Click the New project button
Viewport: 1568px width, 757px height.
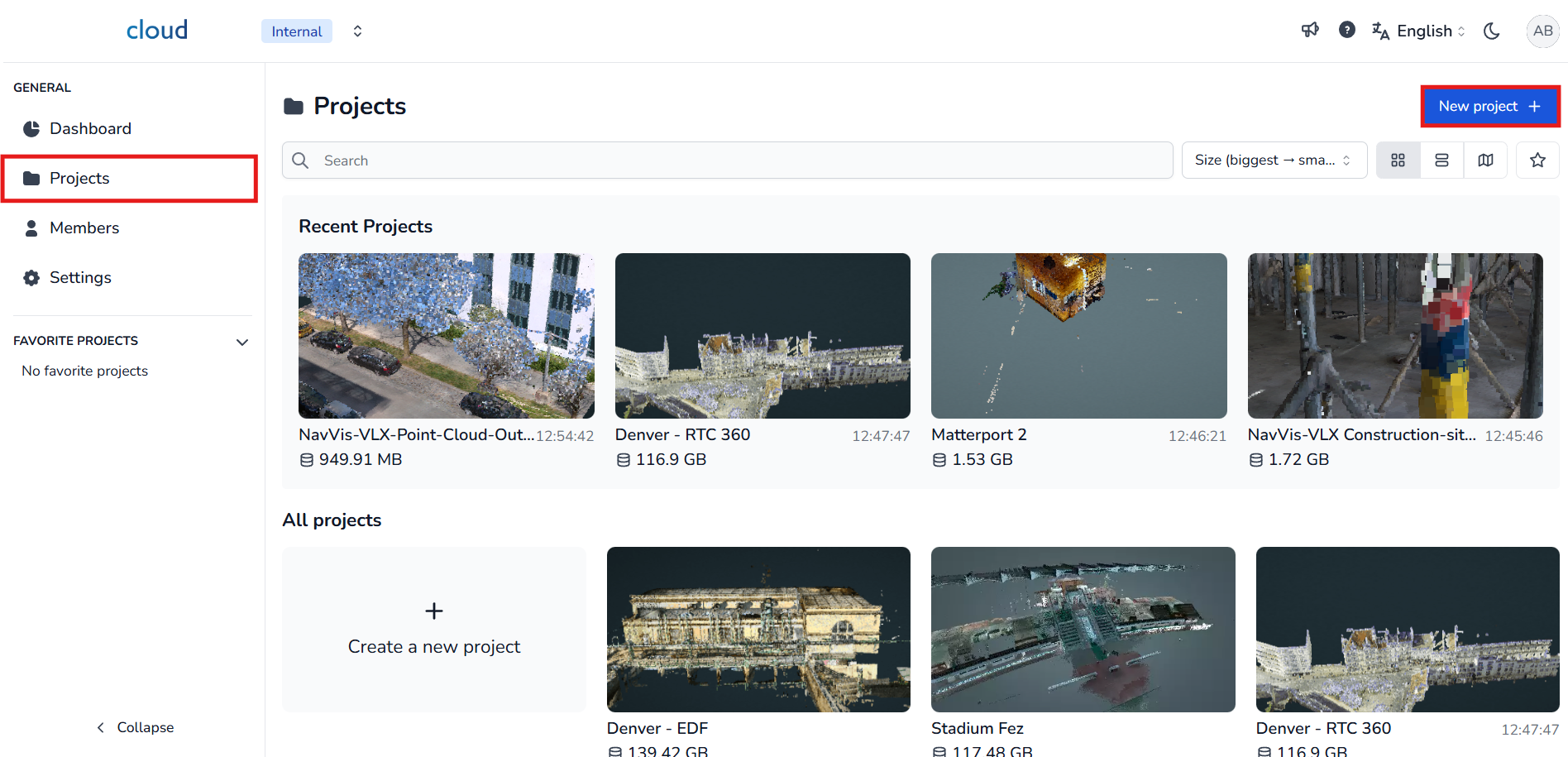coord(1490,107)
